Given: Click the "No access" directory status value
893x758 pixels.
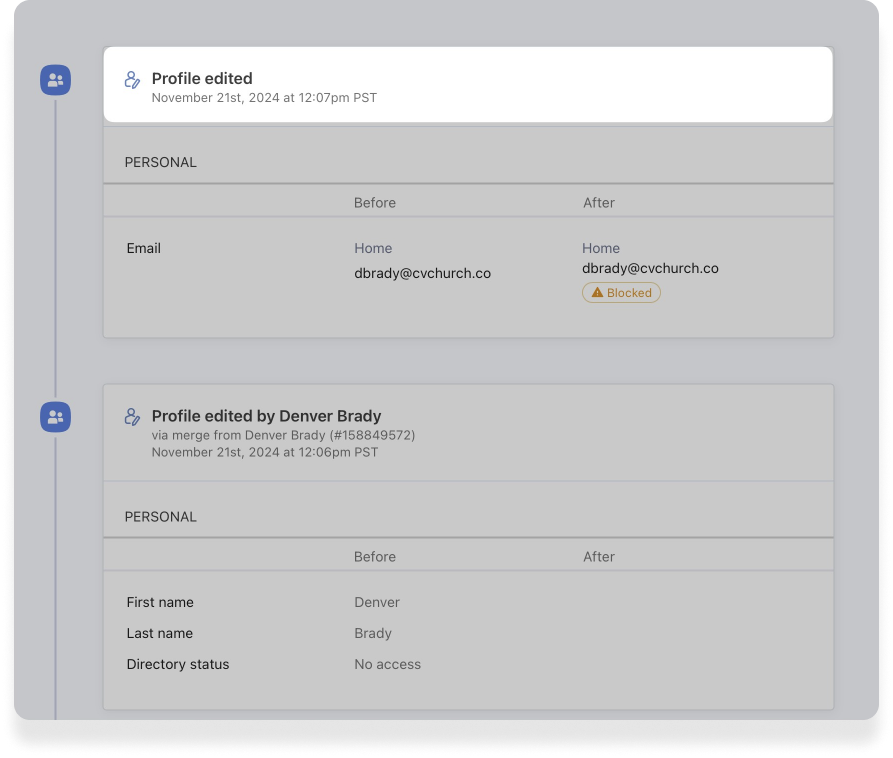Looking at the screenshot, I should point(387,664).
